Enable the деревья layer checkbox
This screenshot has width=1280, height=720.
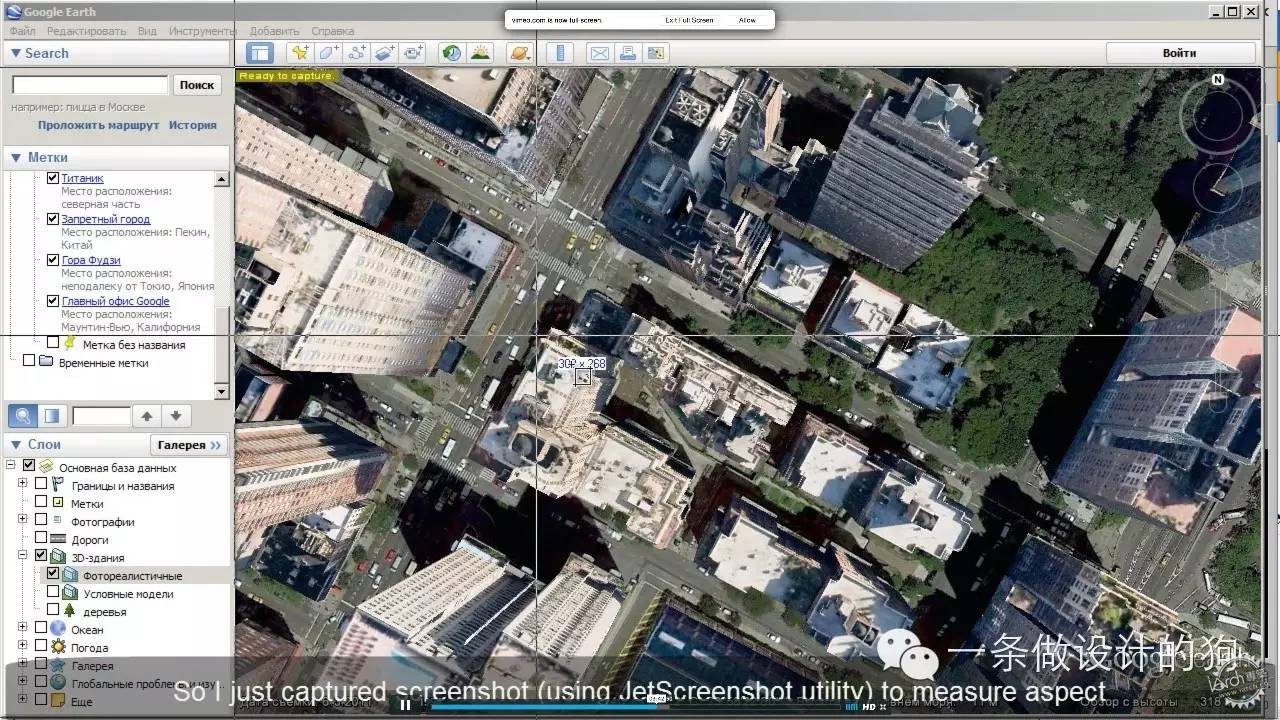point(53,611)
